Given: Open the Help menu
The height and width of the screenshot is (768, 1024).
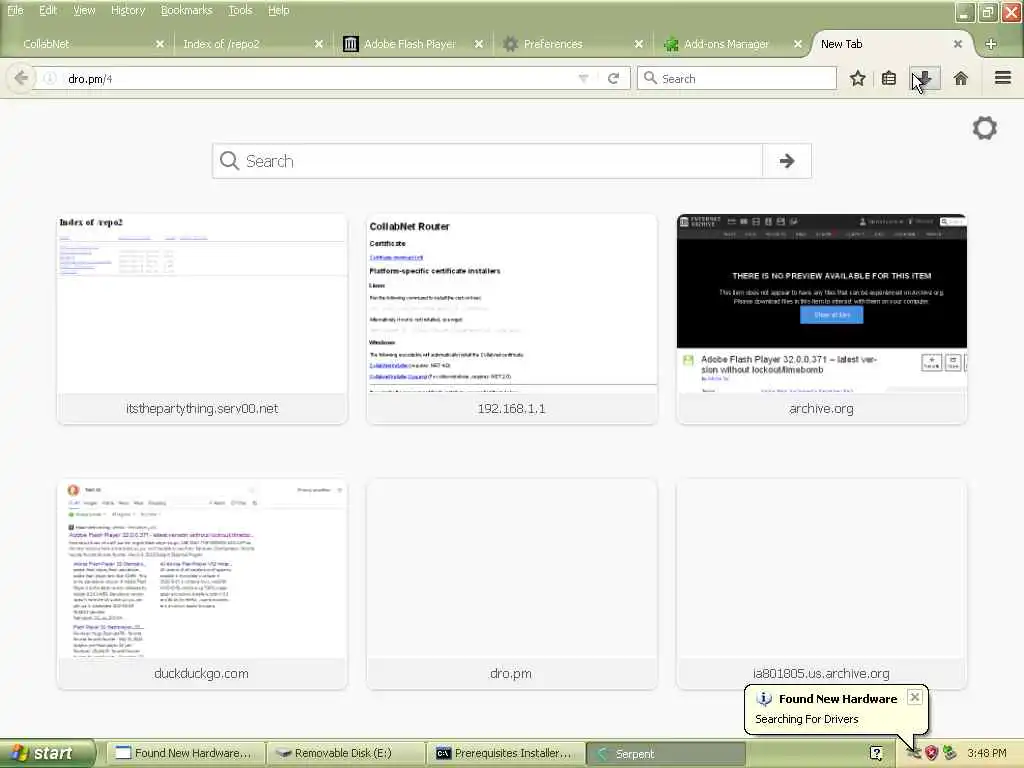Looking at the screenshot, I should (279, 10).
